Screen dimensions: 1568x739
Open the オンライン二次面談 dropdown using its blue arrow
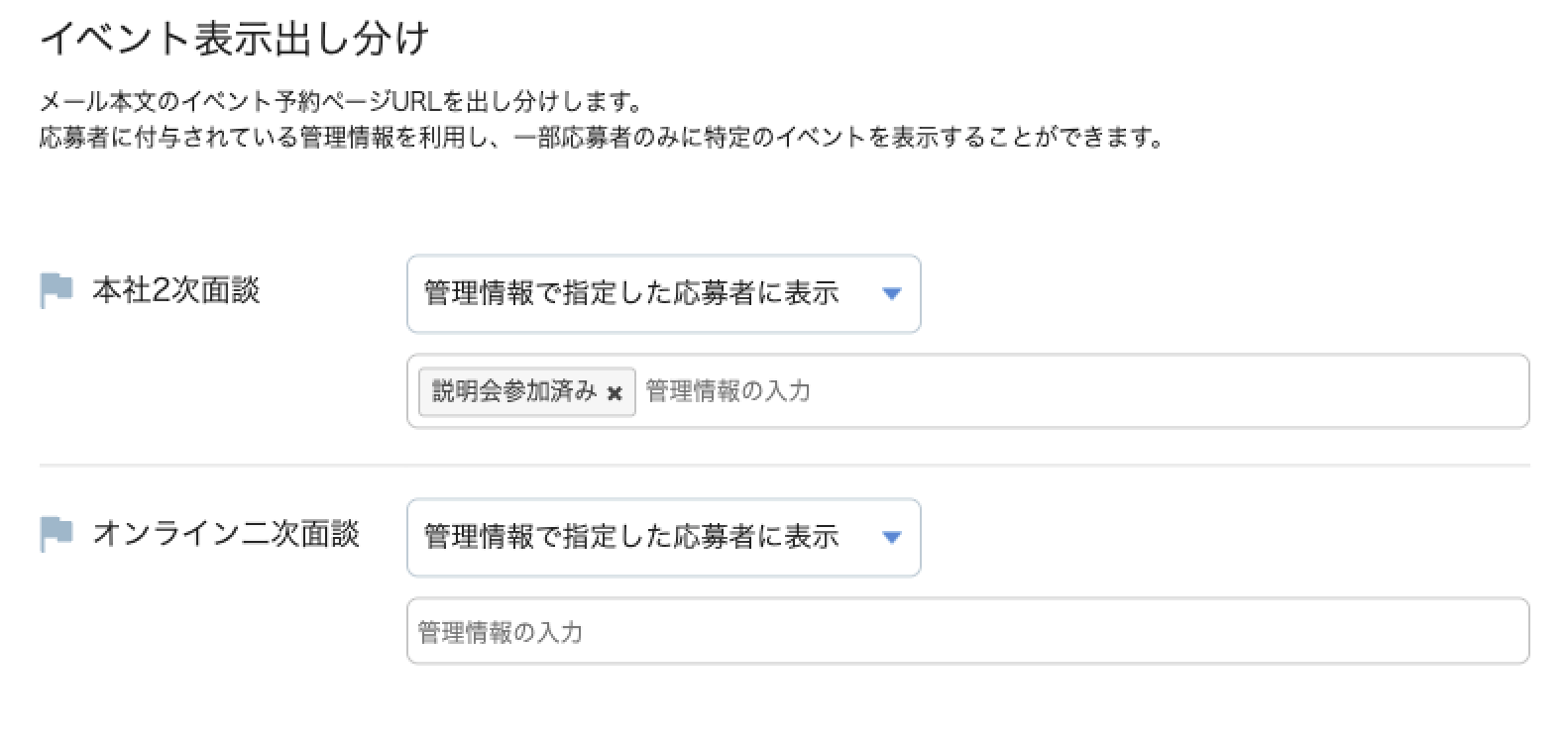pos(891,538)
